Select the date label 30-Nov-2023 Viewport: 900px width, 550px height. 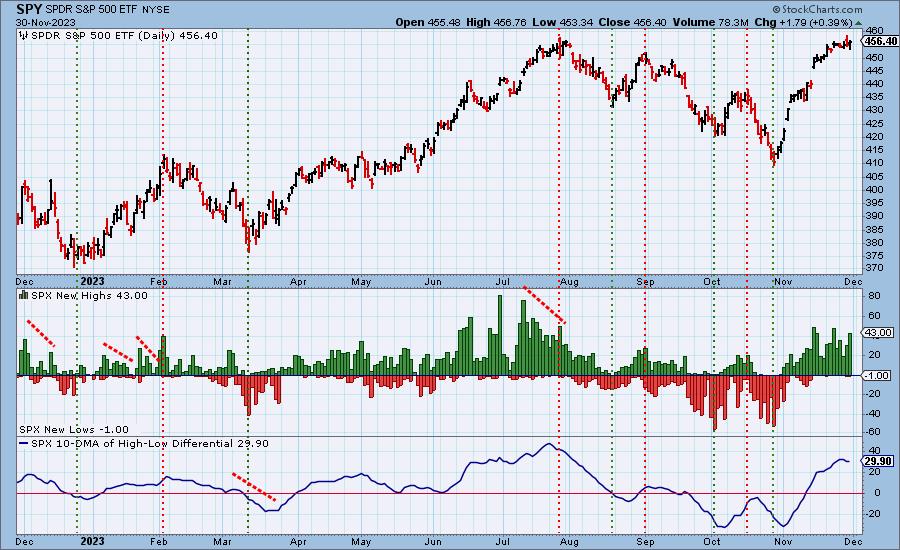[46, 22]
